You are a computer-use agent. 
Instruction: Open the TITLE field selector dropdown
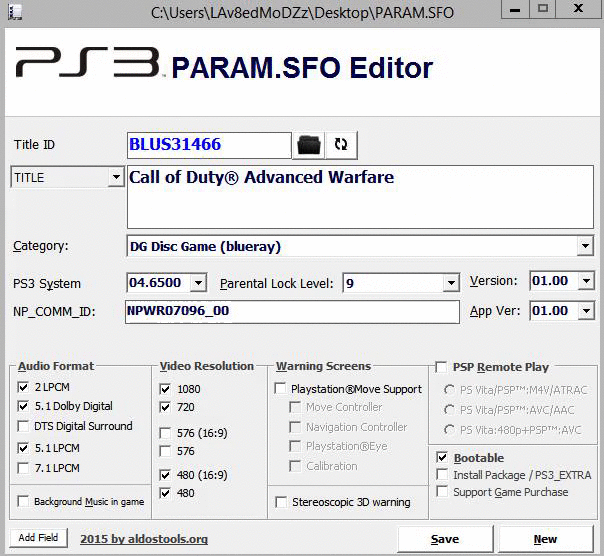click(116, 177)
